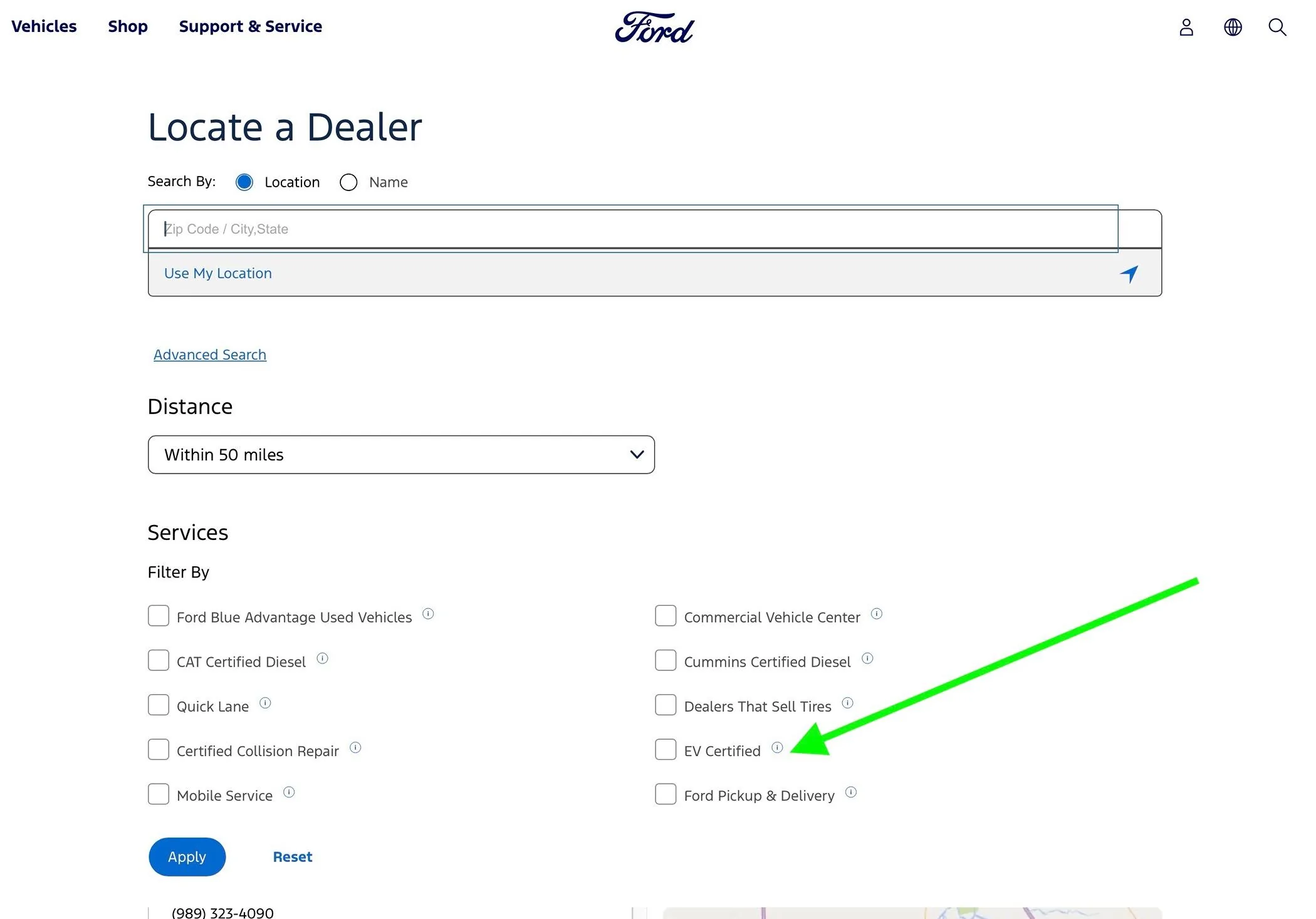Screen dimensions: 1316x919
Task: Click the location arrow icon
Action: click(x=1129, y=274)
